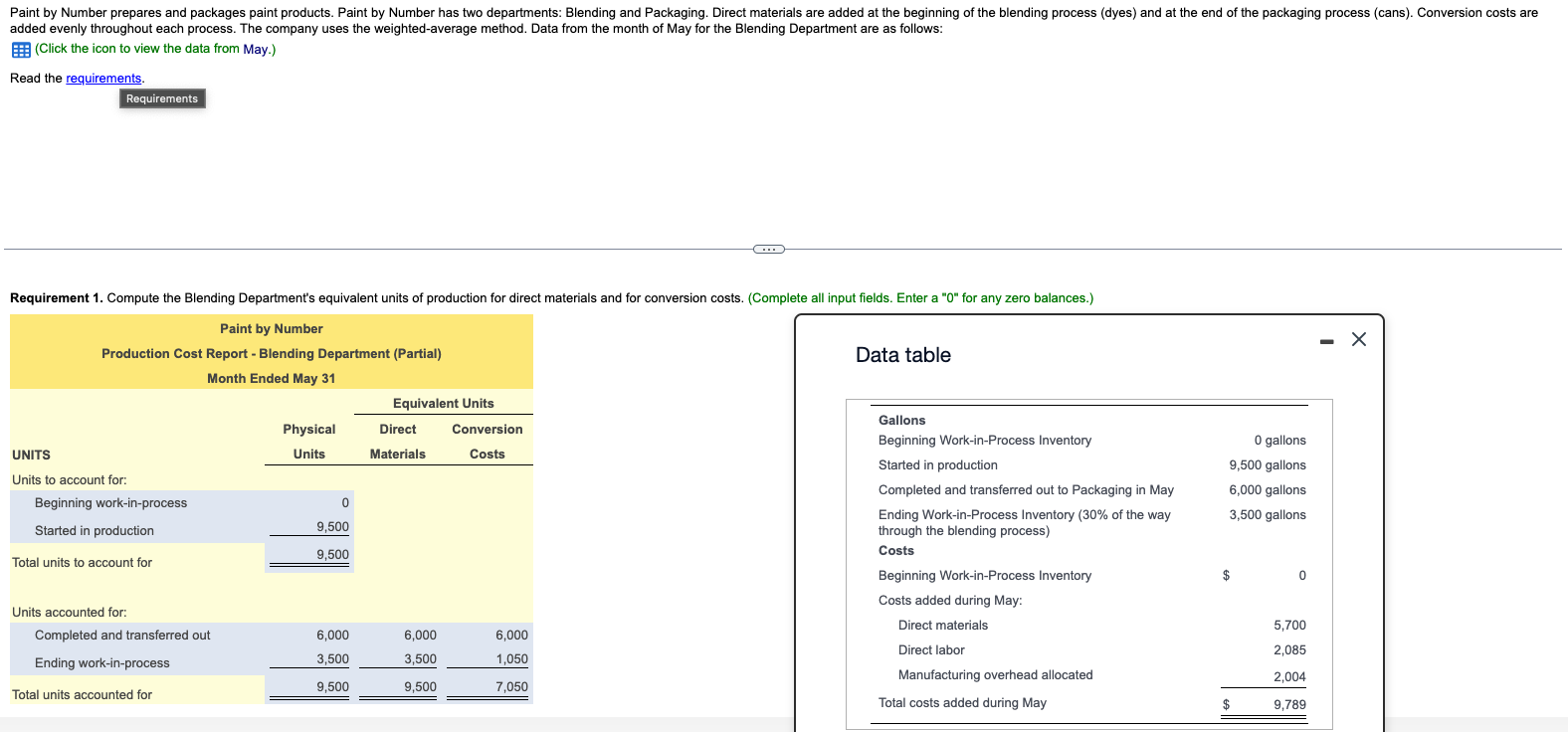Open the requirements link
The width and height of the screenshot is (1568, 732).
click(103, 79)
